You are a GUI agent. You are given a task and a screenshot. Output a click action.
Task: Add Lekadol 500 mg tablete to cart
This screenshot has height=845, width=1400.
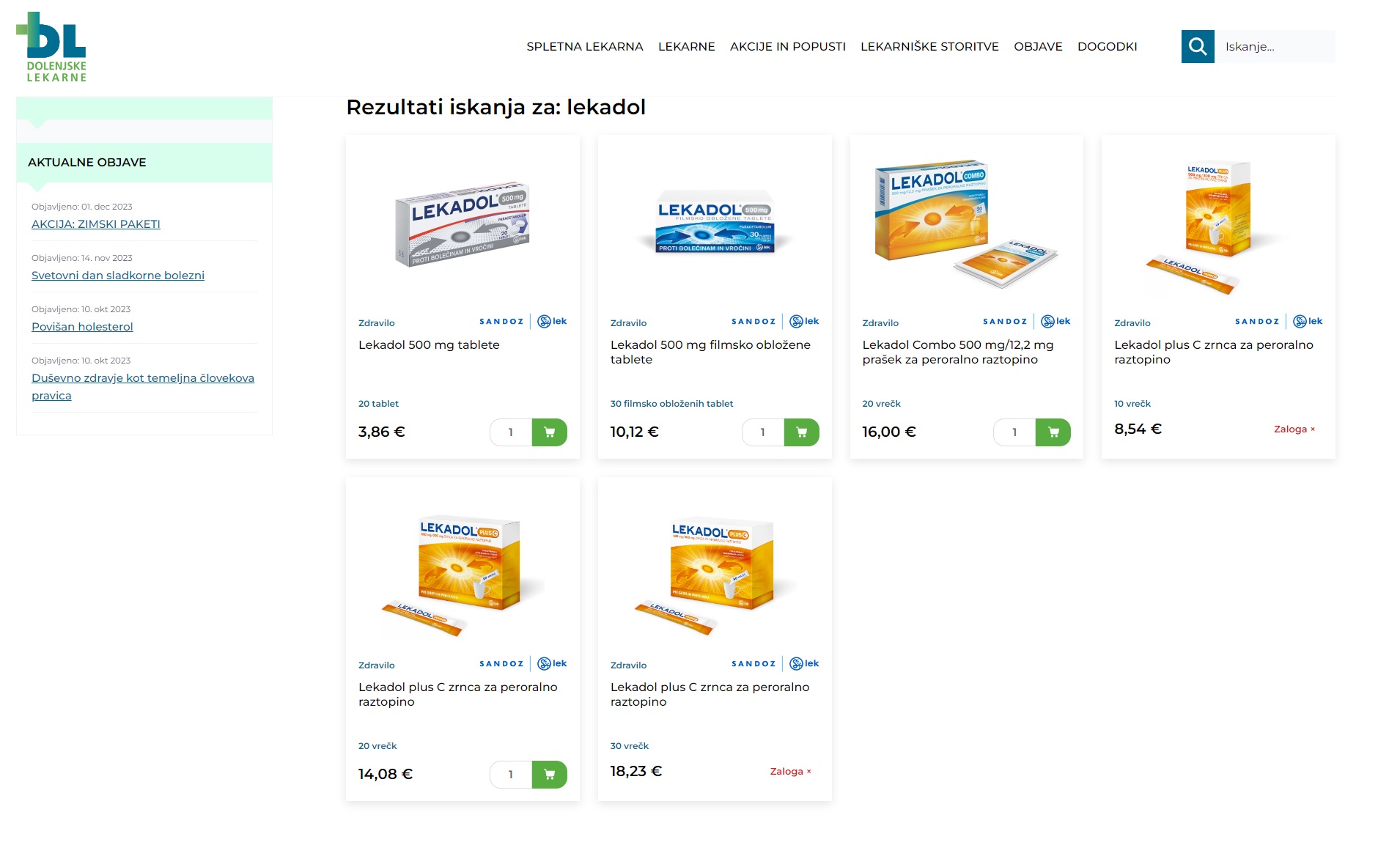[549, 432]
